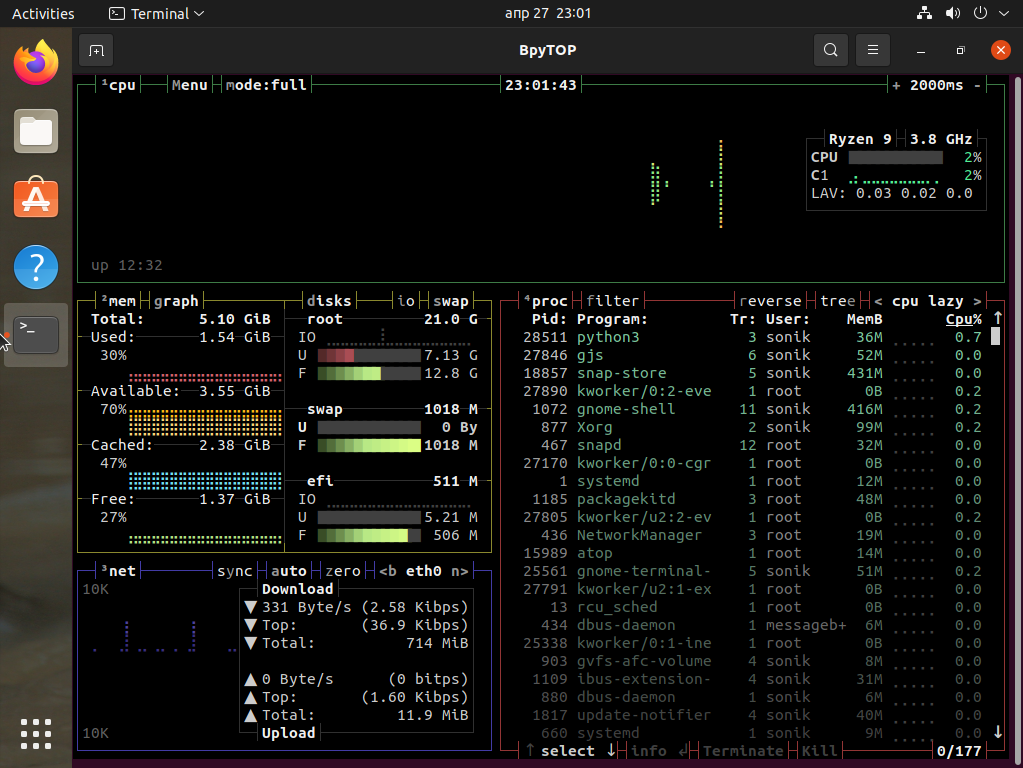Toggle auto scaling in net panel
1023x768 pixels.
point(289,571)
